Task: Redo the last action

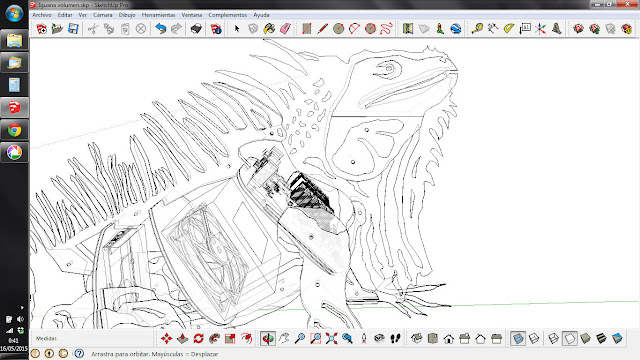Action: (176, 29)
